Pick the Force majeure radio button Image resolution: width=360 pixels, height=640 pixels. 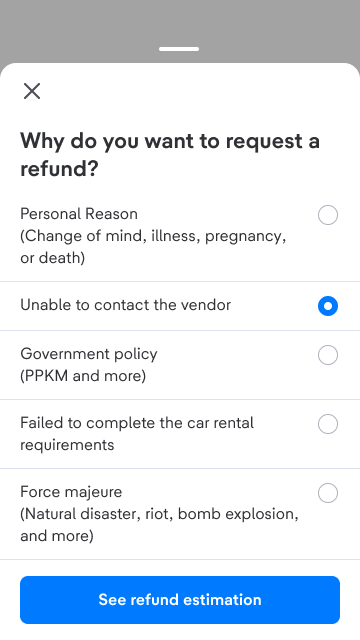[x=328, y=493]
